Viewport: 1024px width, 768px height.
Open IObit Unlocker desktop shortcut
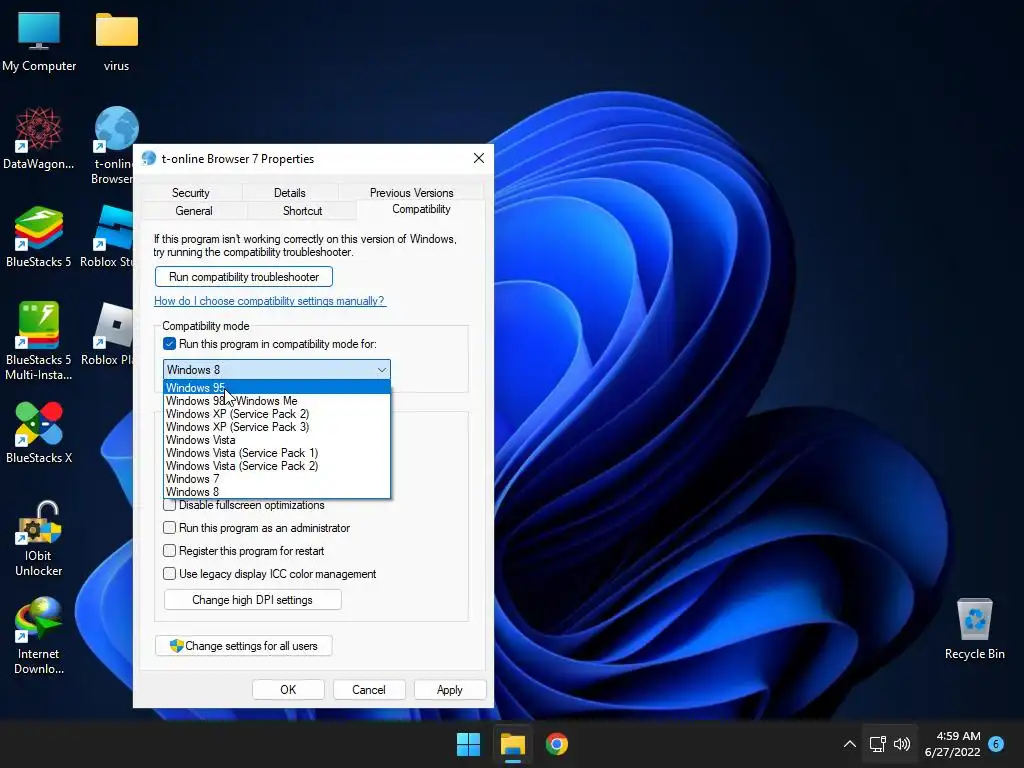39,538
